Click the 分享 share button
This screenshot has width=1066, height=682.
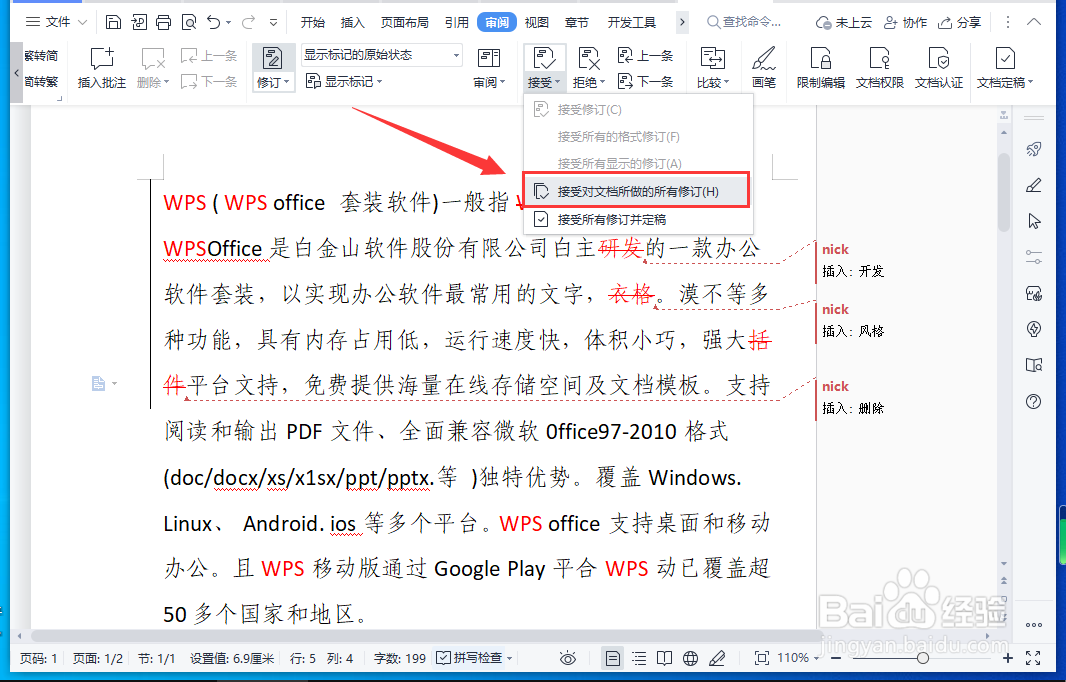959,22
